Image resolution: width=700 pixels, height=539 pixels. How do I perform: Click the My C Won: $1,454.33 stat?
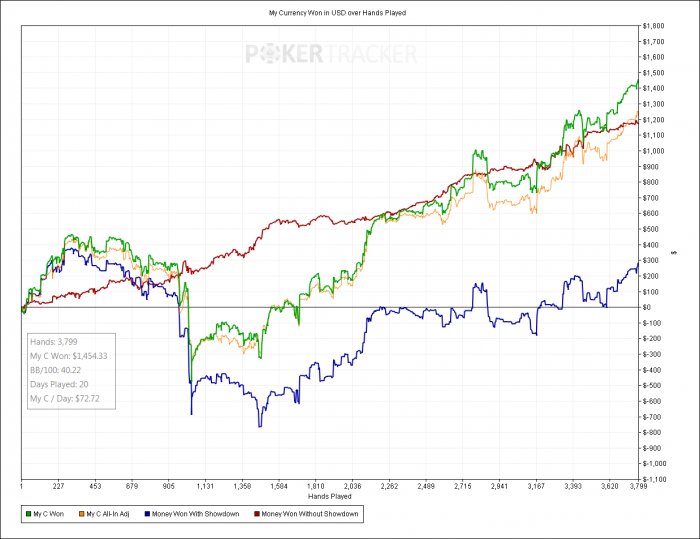[x=69, y=356]
